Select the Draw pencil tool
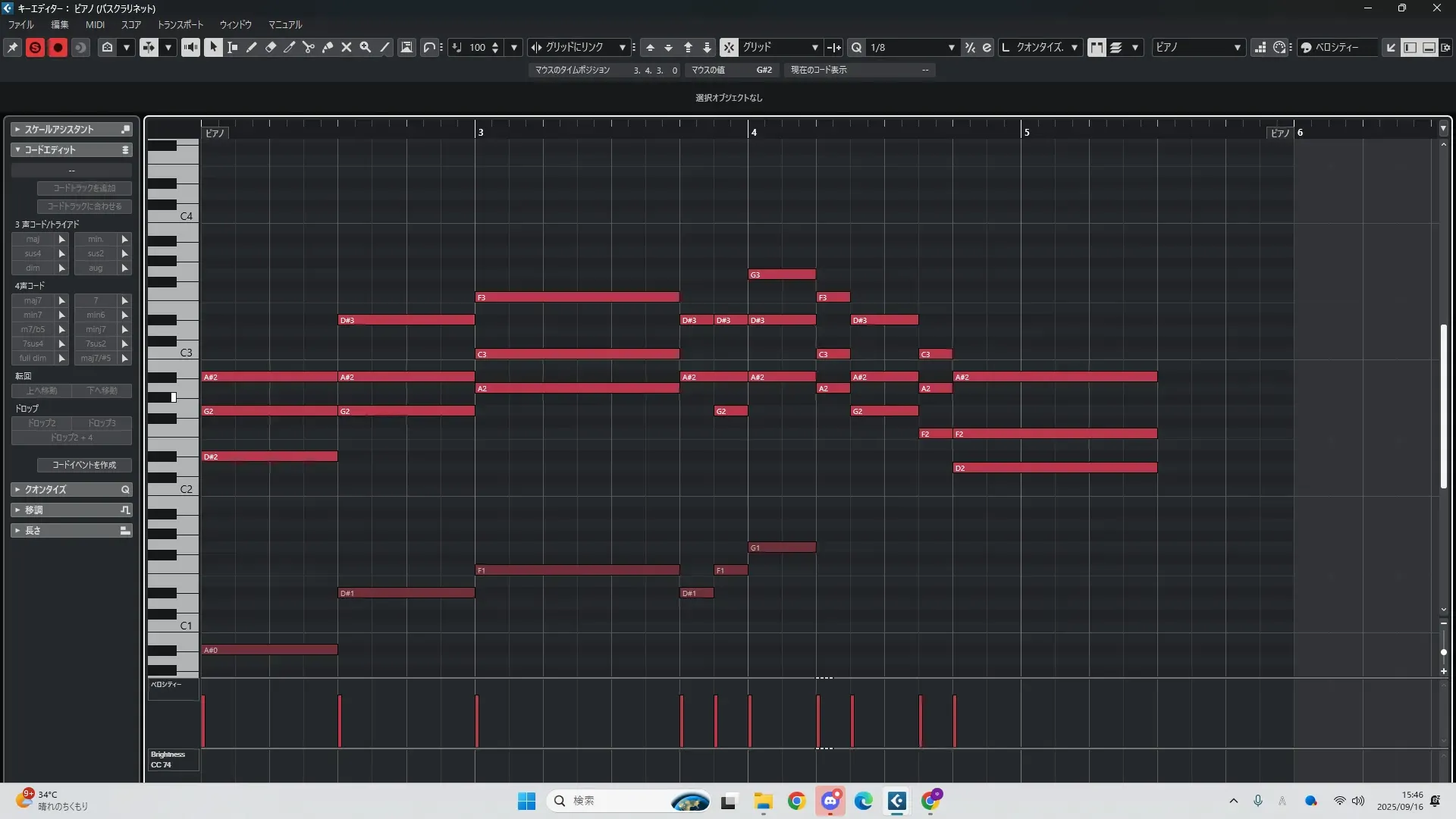1456x819 pixels. 252,47
